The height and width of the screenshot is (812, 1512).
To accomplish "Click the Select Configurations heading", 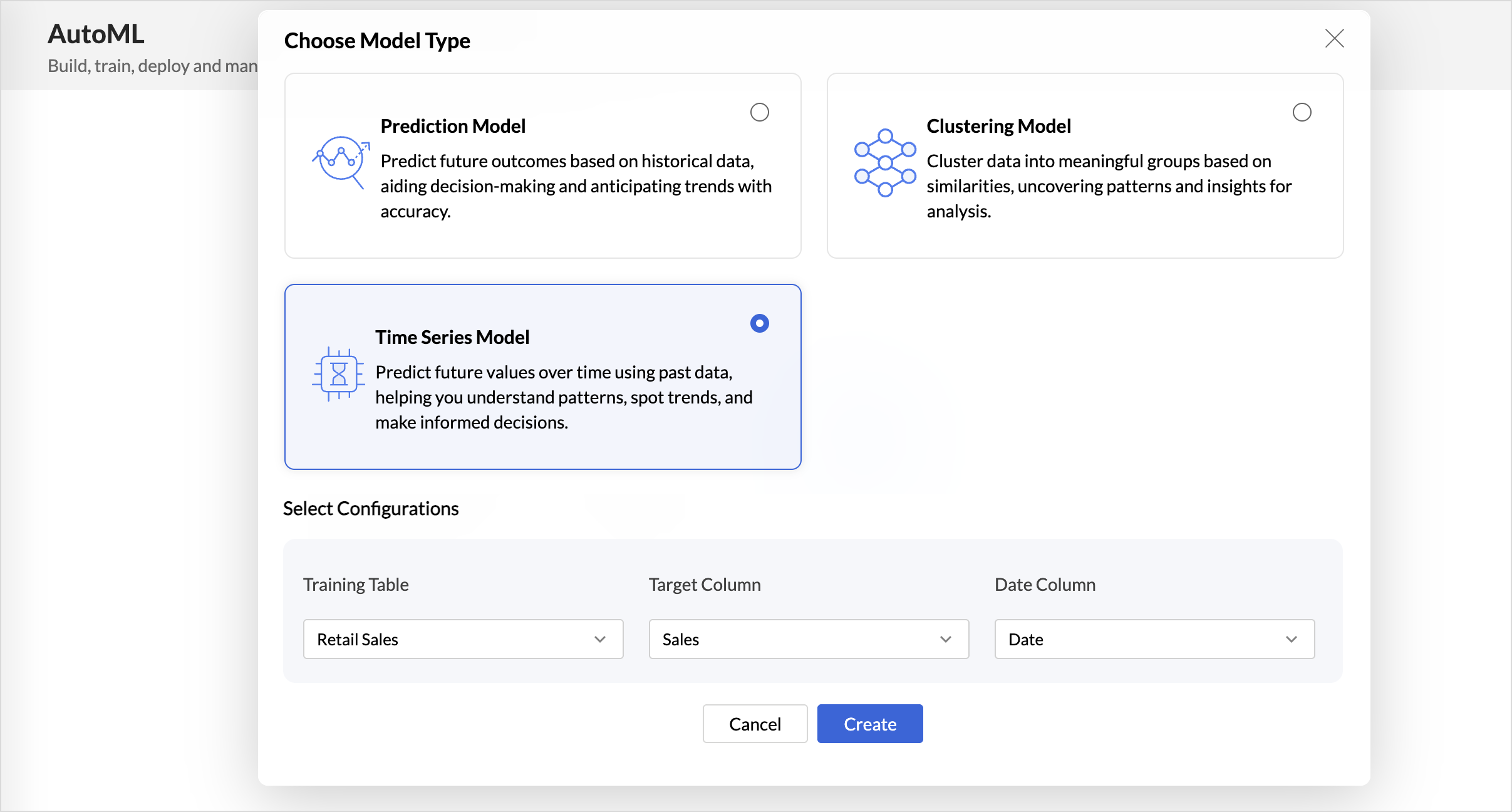I will click(371, 508).
